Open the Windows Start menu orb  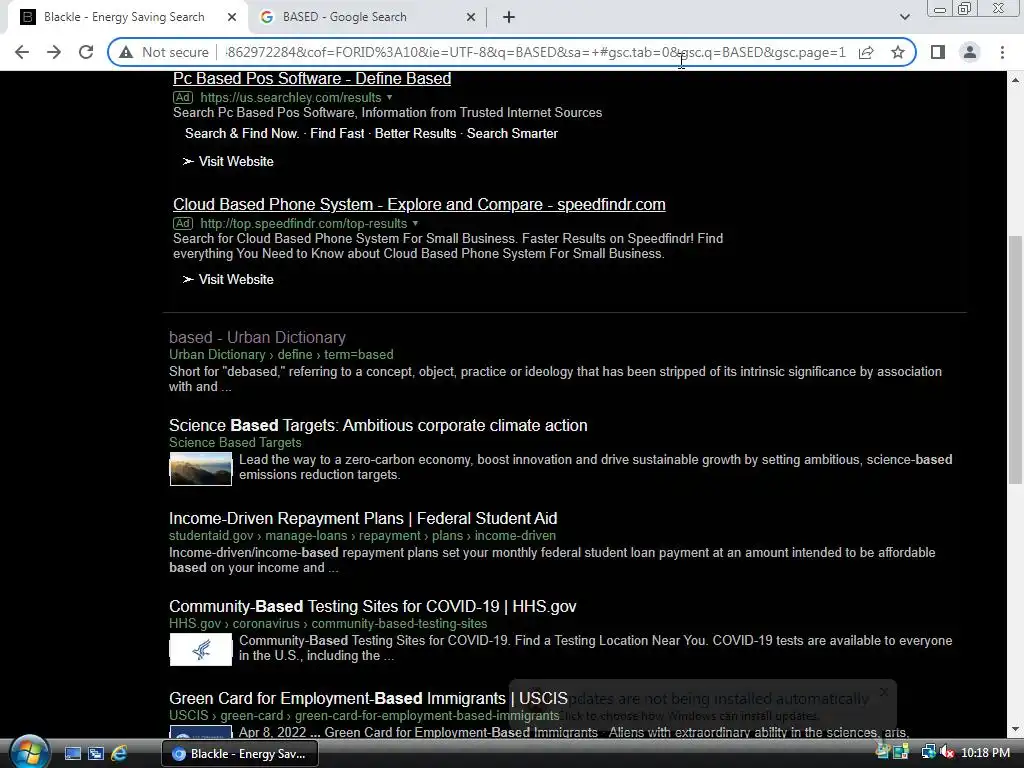tap(28, 752)
